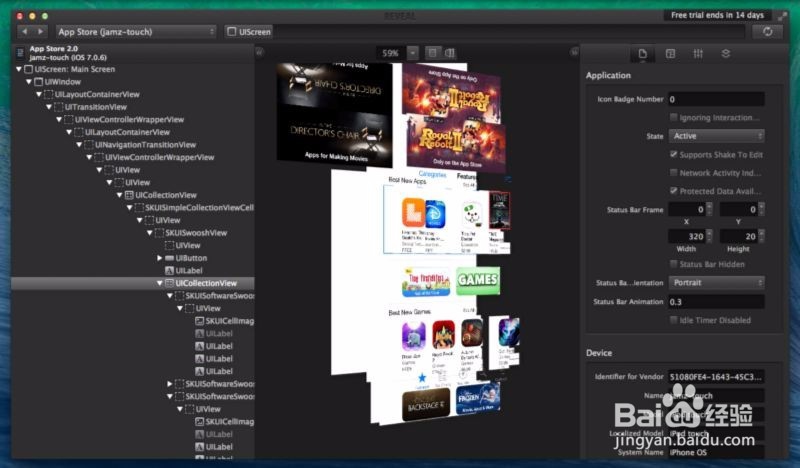This screenshot has width=800, height=468.
Task: Click the UIWindow view icon
Action: click(38, 82)
